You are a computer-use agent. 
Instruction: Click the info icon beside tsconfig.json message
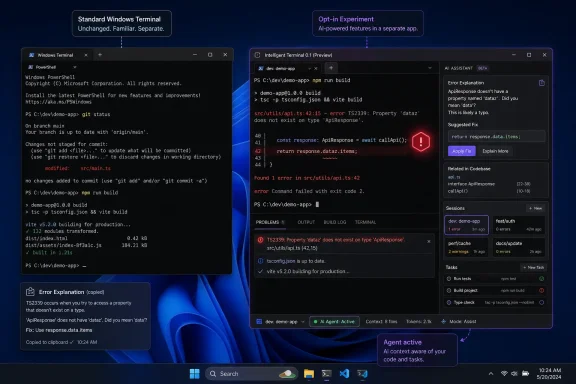point(260,261)
